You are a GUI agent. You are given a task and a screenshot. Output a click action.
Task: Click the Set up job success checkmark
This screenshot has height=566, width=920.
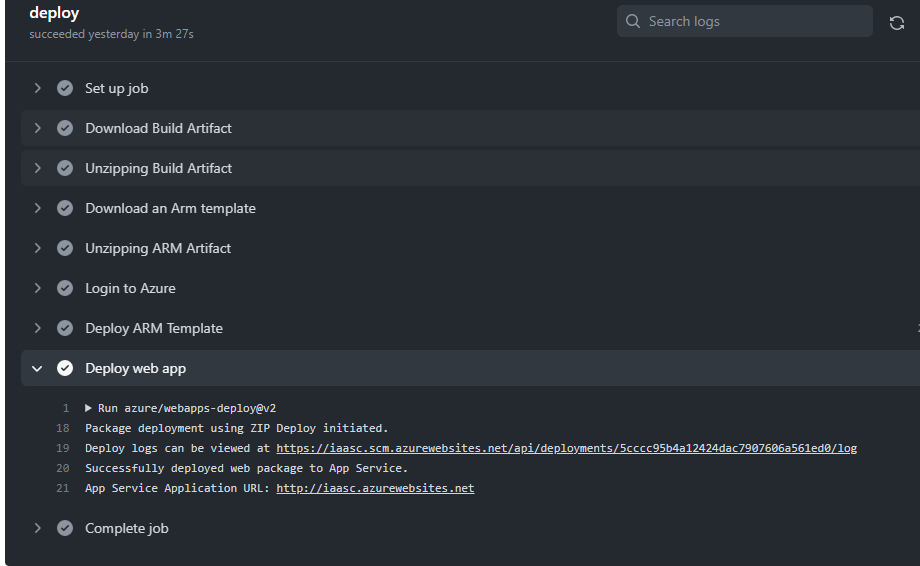coord(65,88)
